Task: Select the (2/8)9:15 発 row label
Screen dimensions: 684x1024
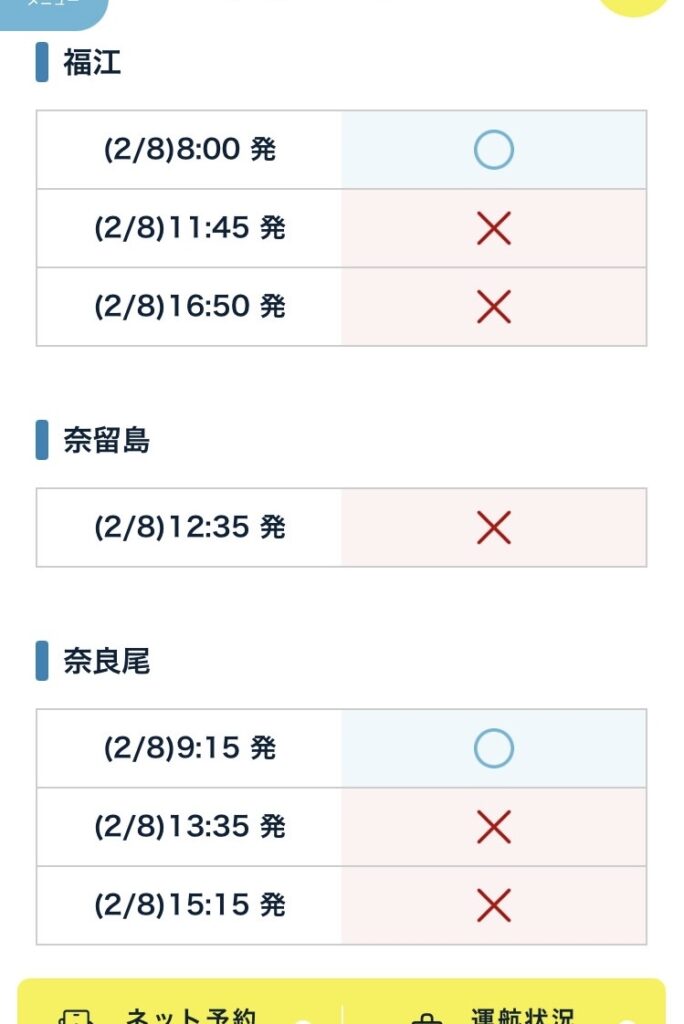Action: coord(189,748)
